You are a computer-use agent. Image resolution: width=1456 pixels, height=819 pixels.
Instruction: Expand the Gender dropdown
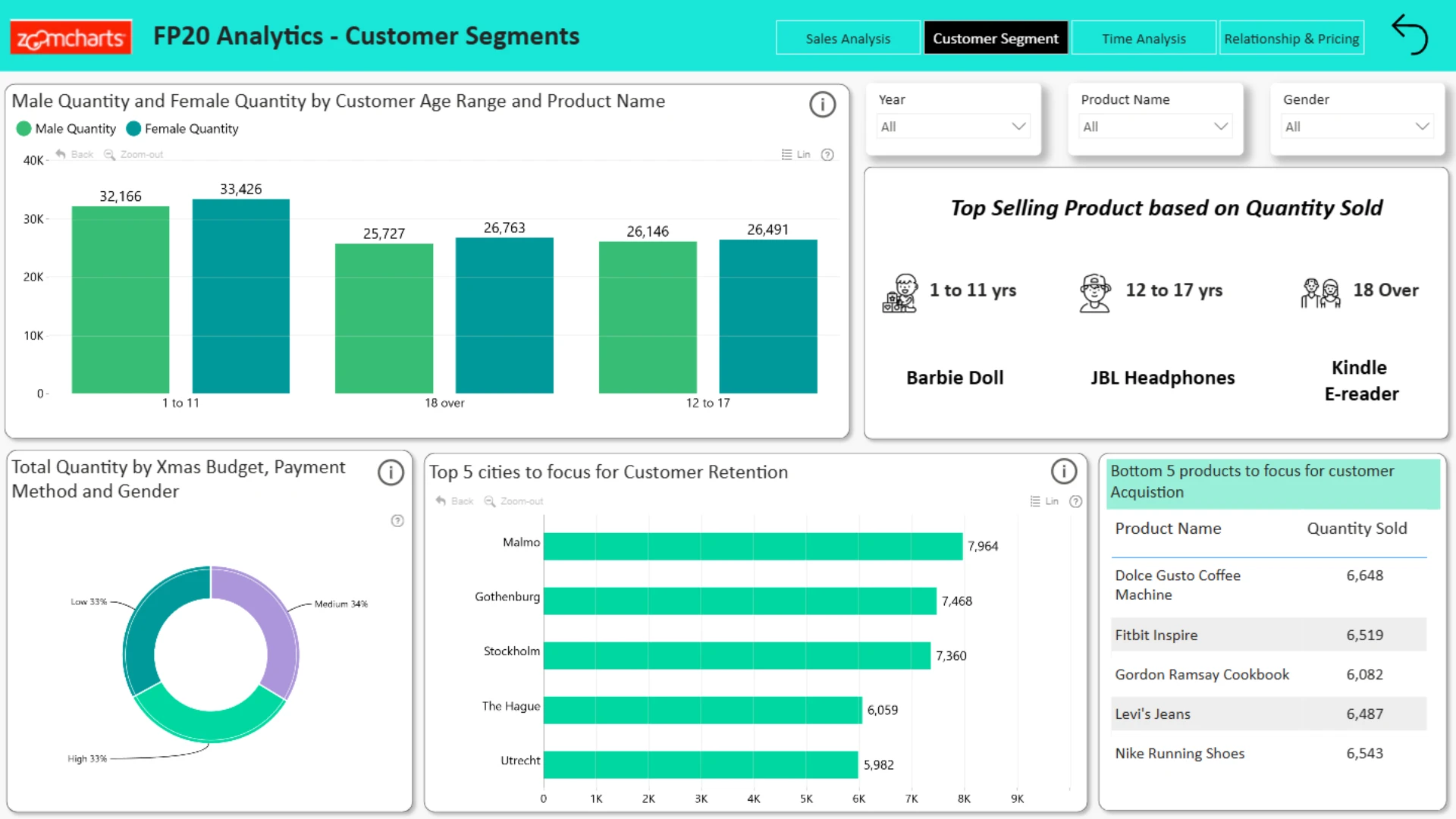coord(1357,127)
